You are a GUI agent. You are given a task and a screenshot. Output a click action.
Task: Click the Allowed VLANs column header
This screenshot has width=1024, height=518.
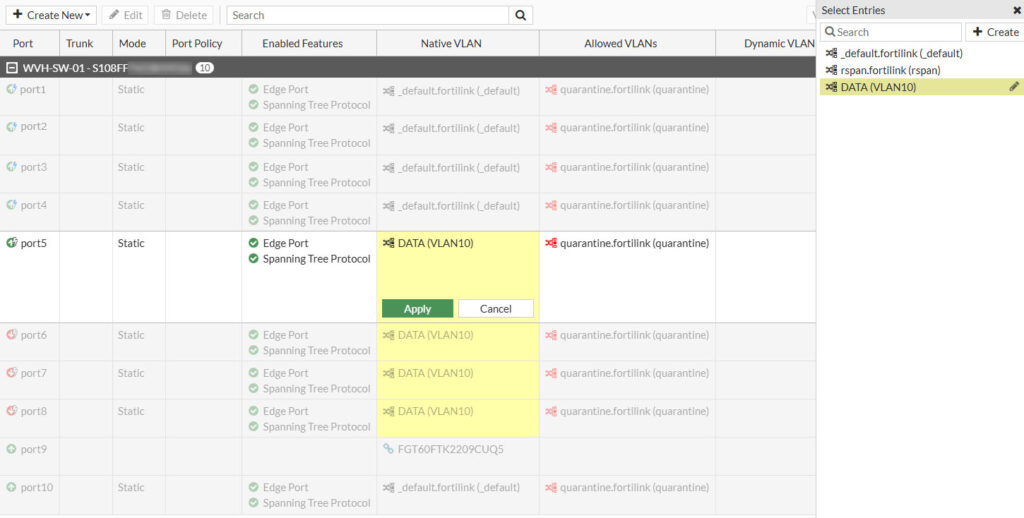(x=627, y=44)
